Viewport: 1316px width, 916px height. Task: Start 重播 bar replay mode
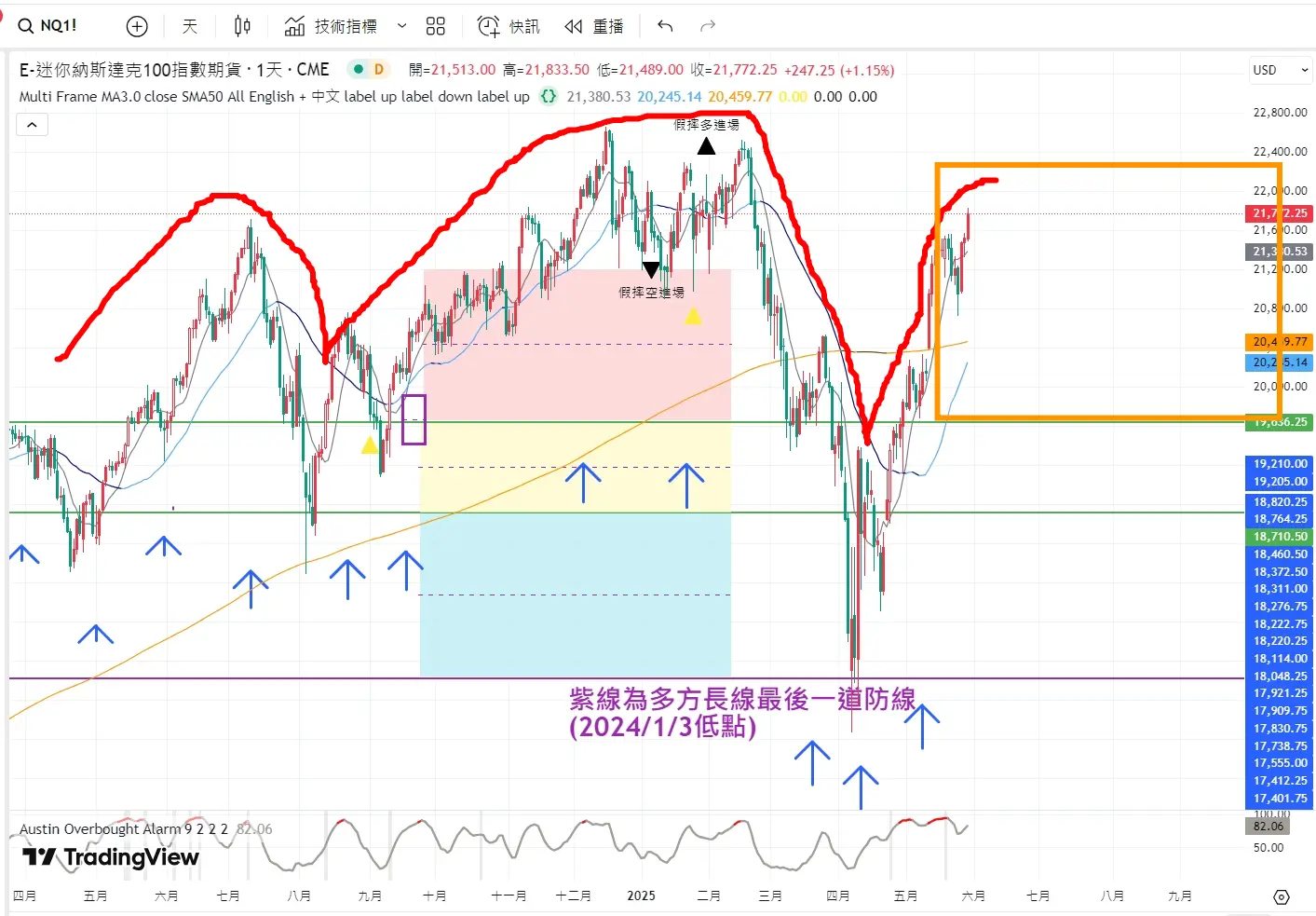tap(594, 26)
